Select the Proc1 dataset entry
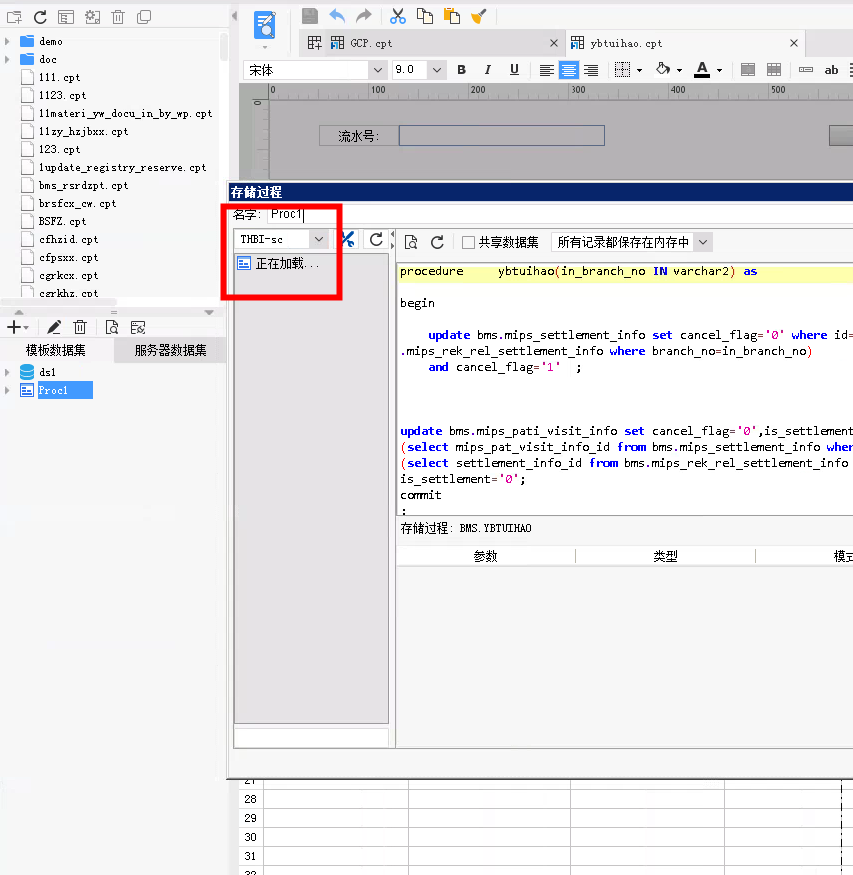The image size is (853, 875). (x=53, y=390)
